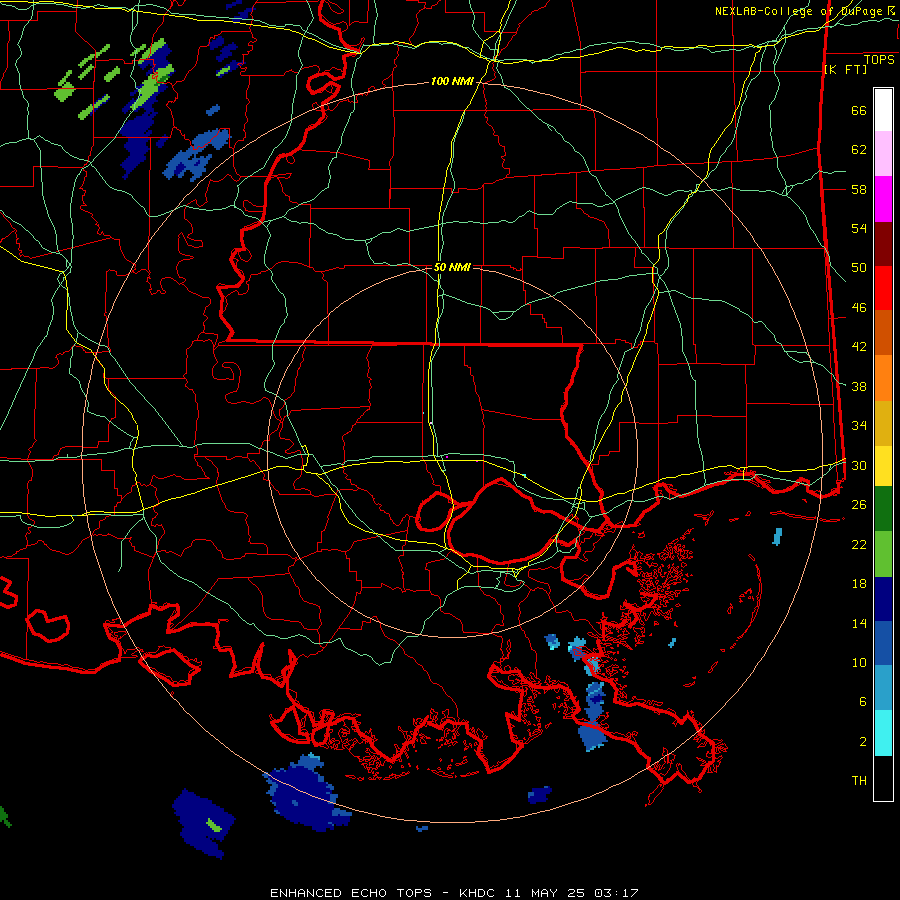The width and height of the screenshot is (900, 900).
Task: Click the 54 legend value
Action: coord(859,228)
